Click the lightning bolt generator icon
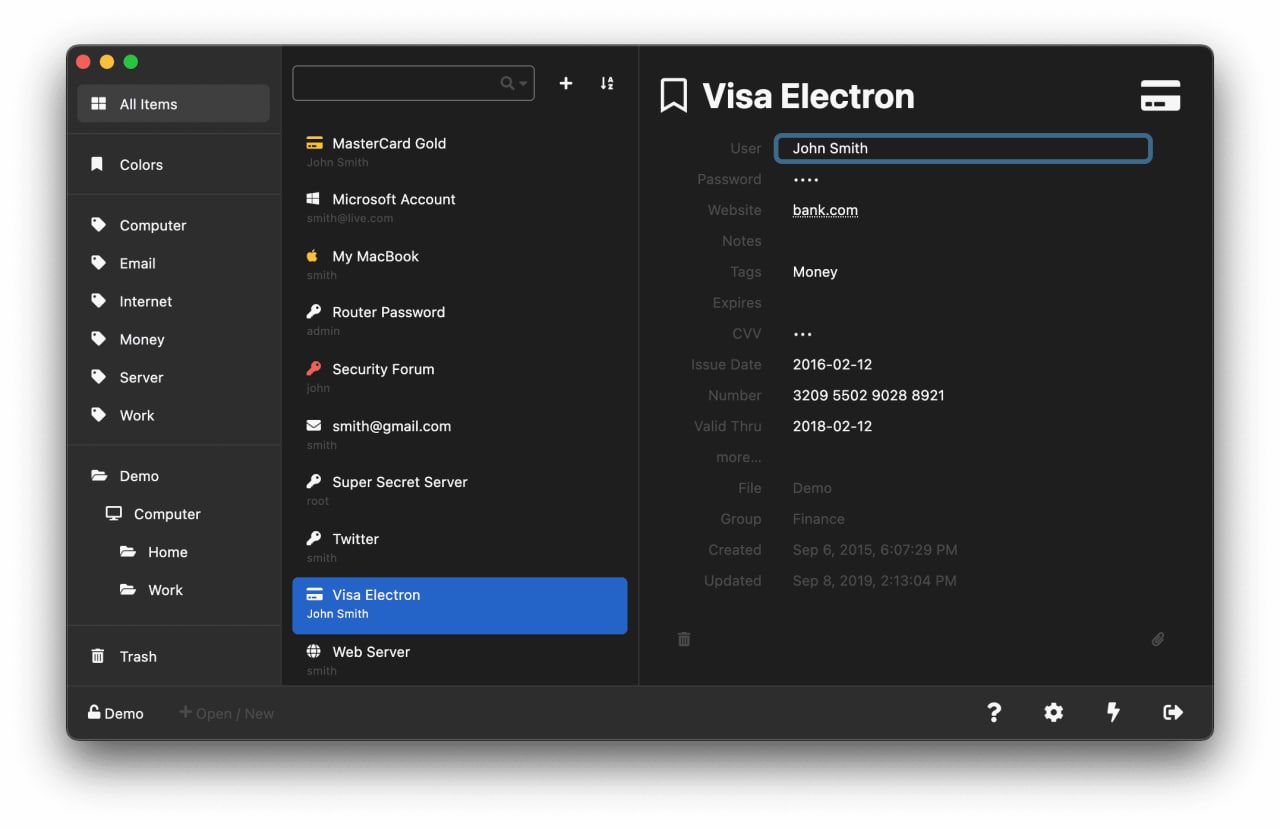 (x=1113, y=712)
